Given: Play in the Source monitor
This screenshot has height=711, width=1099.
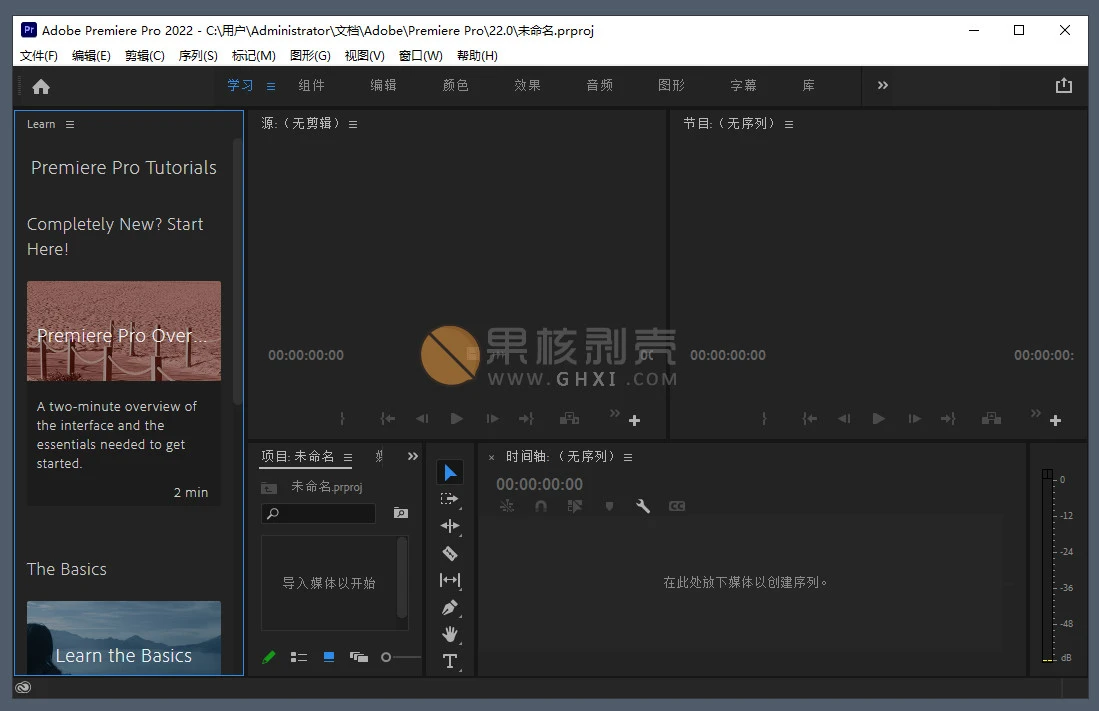Looking at the screenshot, I should tap(457, 419).
